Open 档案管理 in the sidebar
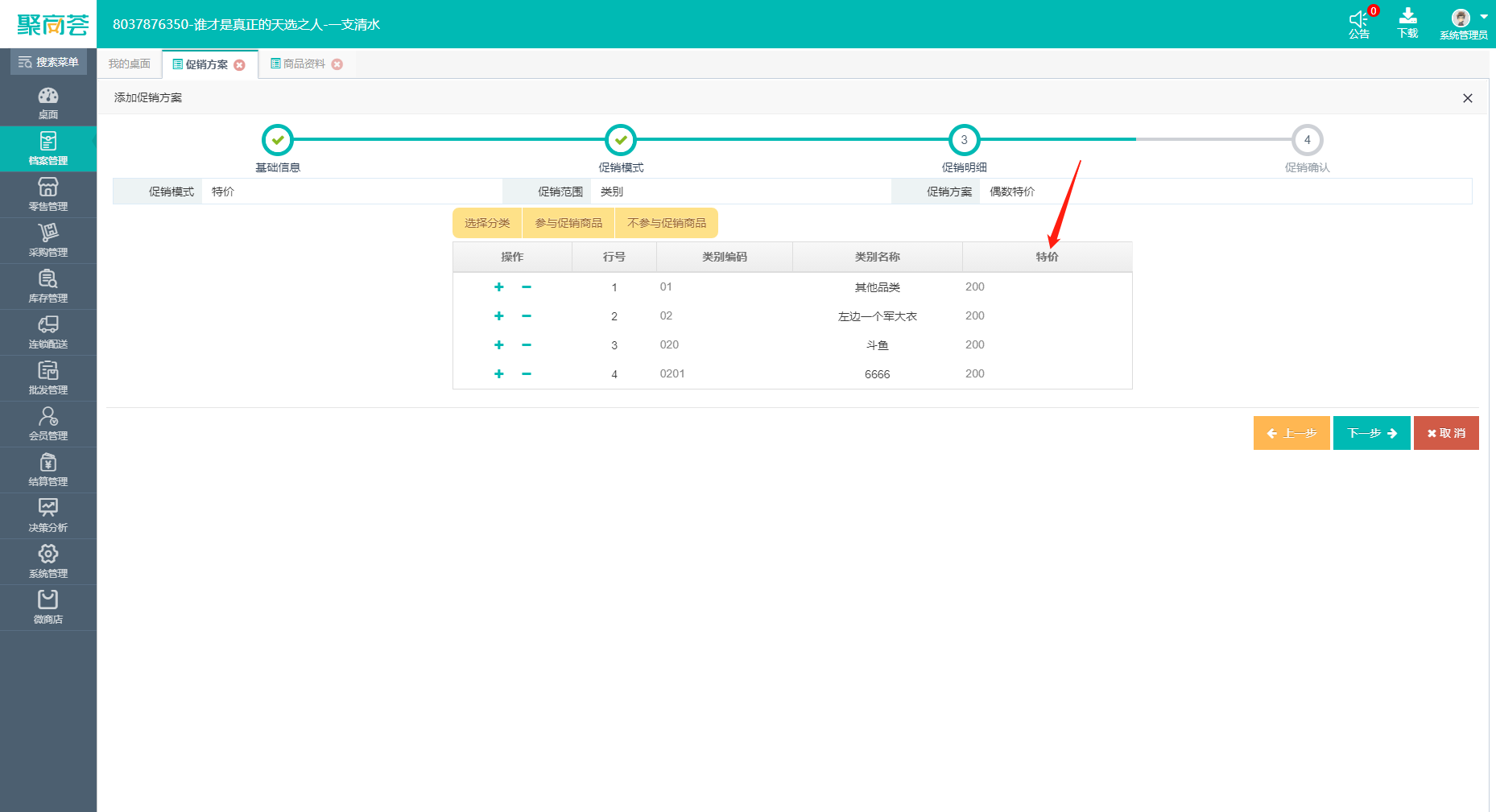This screenshot has height=812, width=1496. point(48,149)
